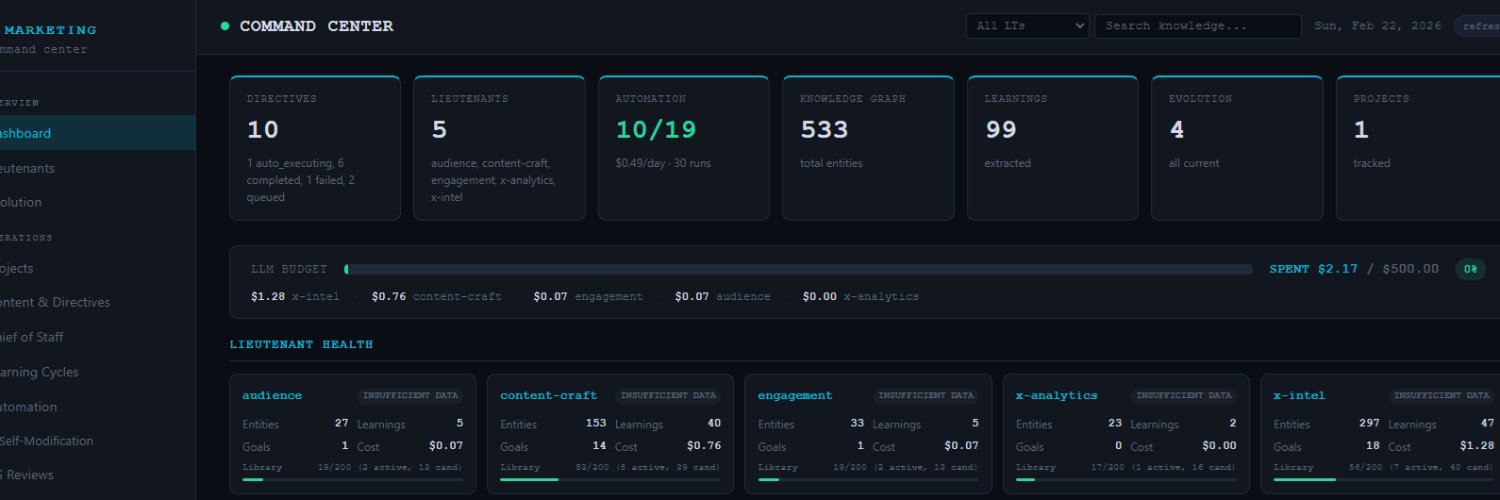
Task: Click the 533 total entities value
Action: click(x=824, y=129)
